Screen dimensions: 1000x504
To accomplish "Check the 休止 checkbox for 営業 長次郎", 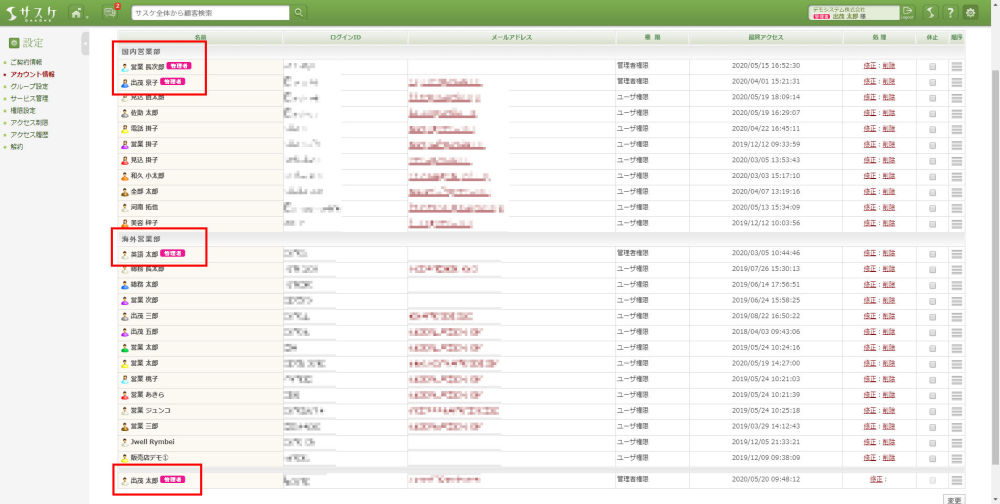I will (x=933, y=66).
